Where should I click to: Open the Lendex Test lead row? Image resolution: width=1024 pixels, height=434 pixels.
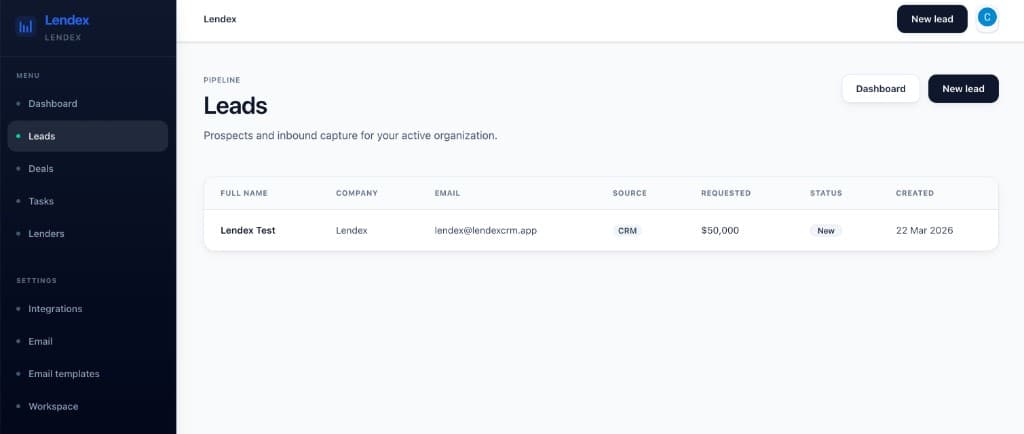tap(248, 230)
